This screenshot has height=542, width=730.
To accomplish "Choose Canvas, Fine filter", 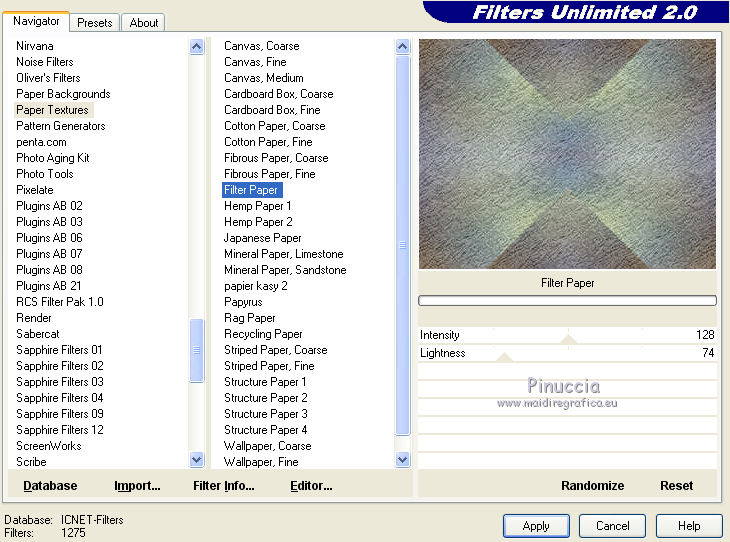I will (x=255, y=62).
